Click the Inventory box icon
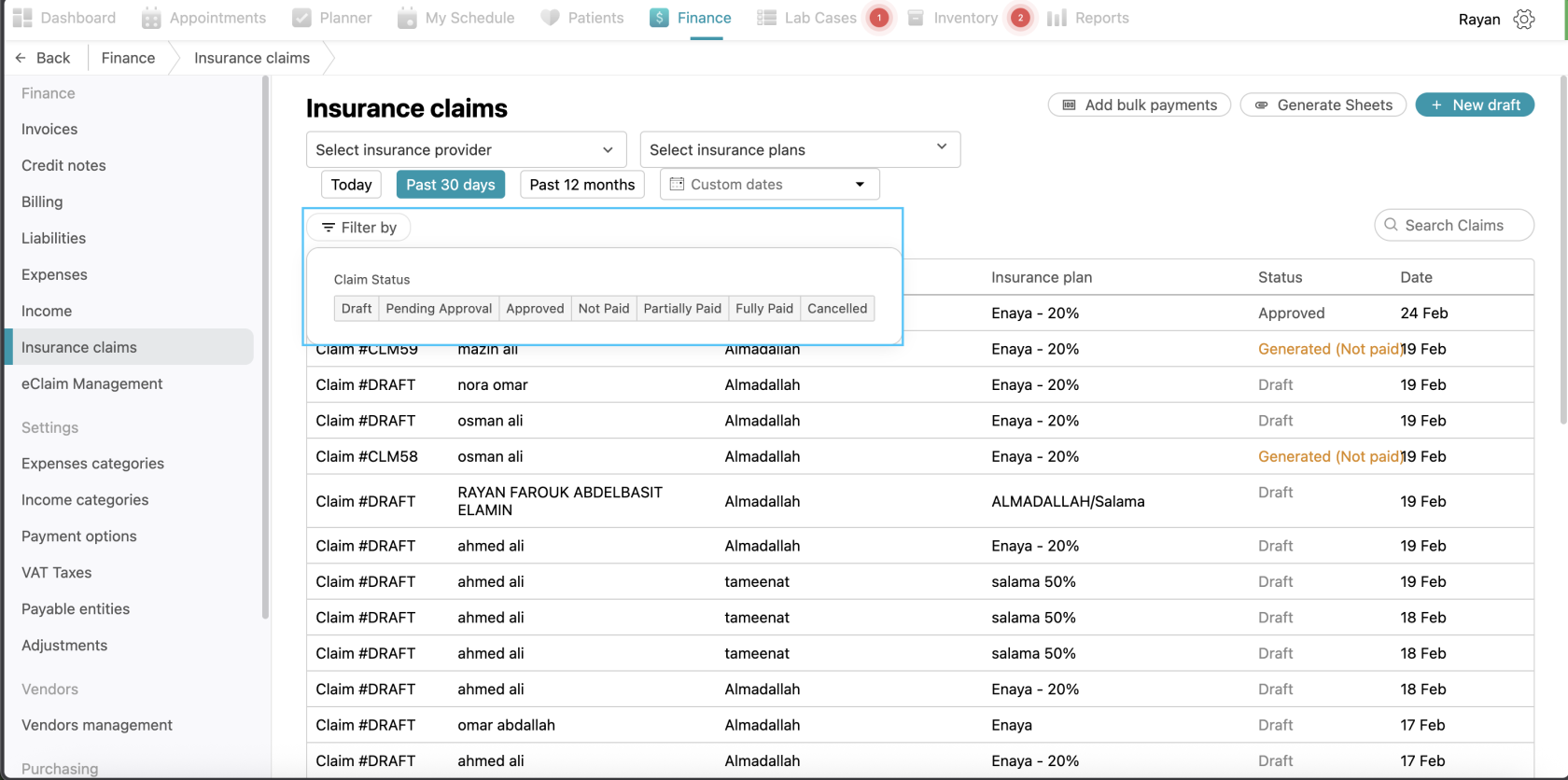Screen dimensions: 1568x780 click(916, 18)
